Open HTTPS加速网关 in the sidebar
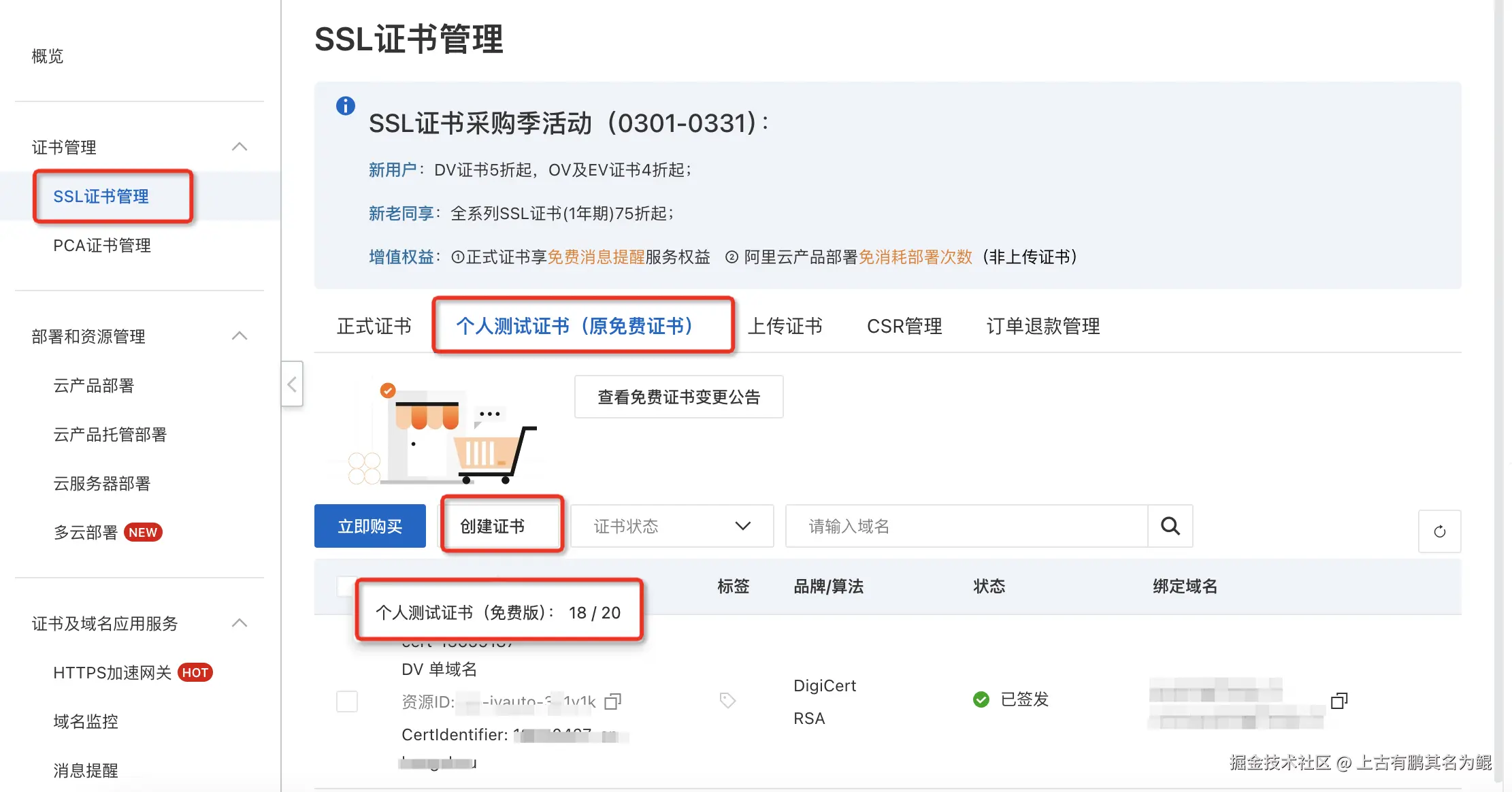The height and width of the screenshot is (792, 1512). click(112, 673)
